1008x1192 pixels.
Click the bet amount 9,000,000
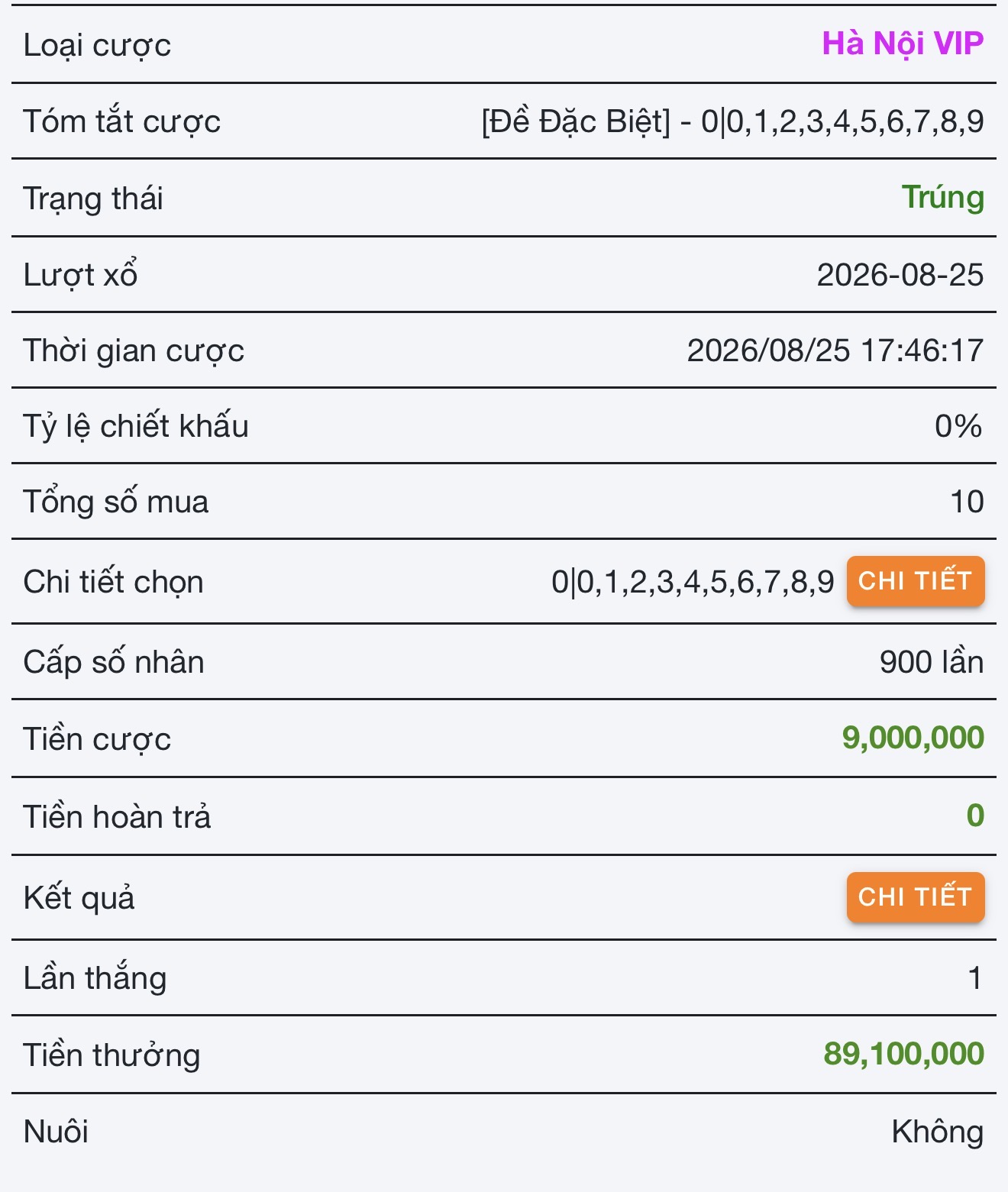click(913, 738)
